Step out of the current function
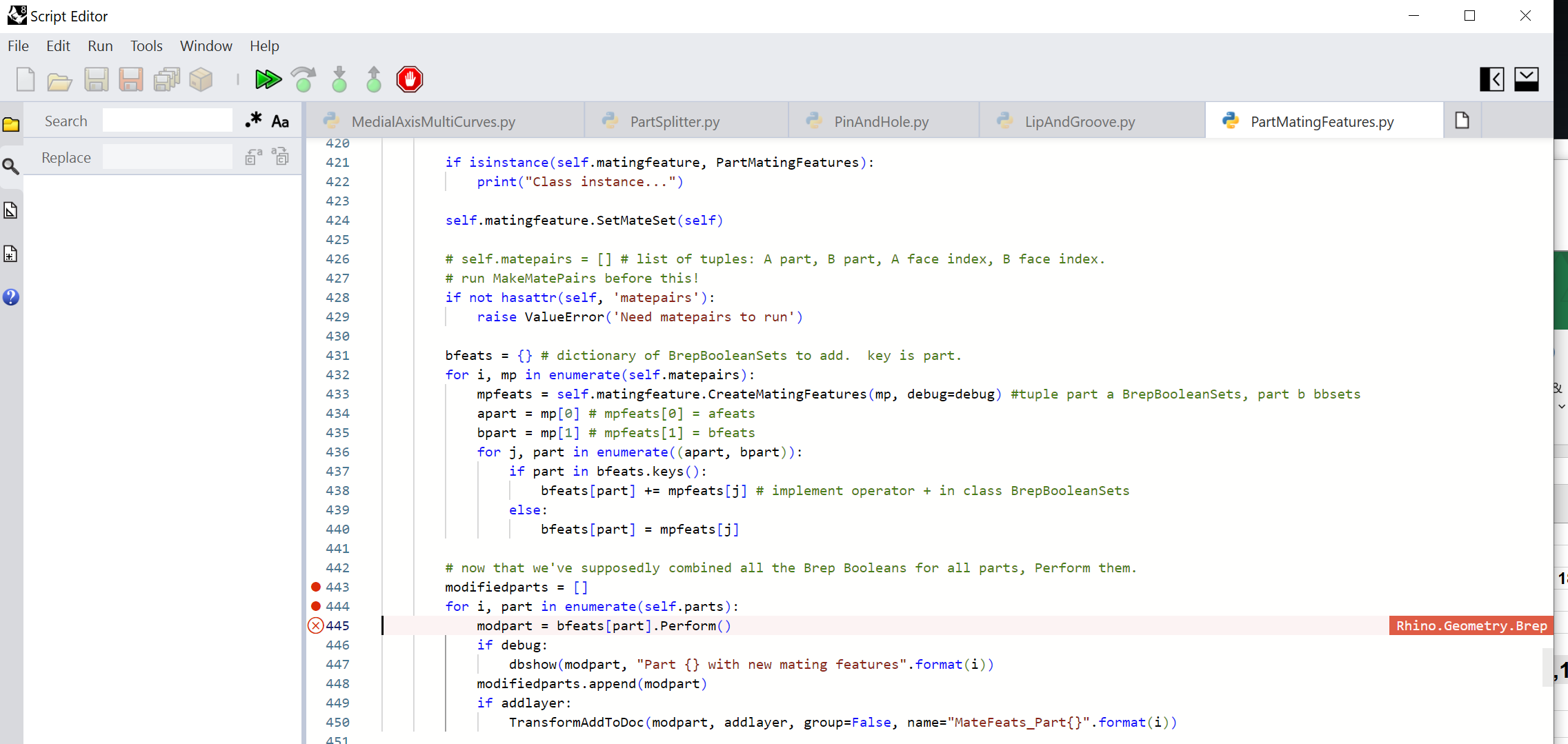The width and height of the screenshot is (1568, 744). coord(374,79)
